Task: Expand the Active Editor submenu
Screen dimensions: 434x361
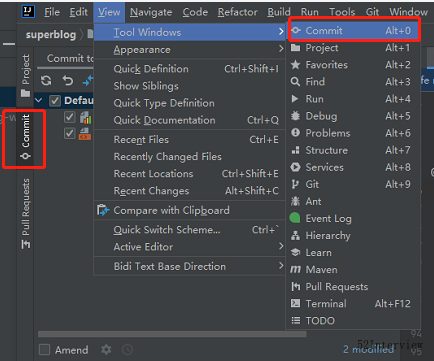Action: [190, 247]
